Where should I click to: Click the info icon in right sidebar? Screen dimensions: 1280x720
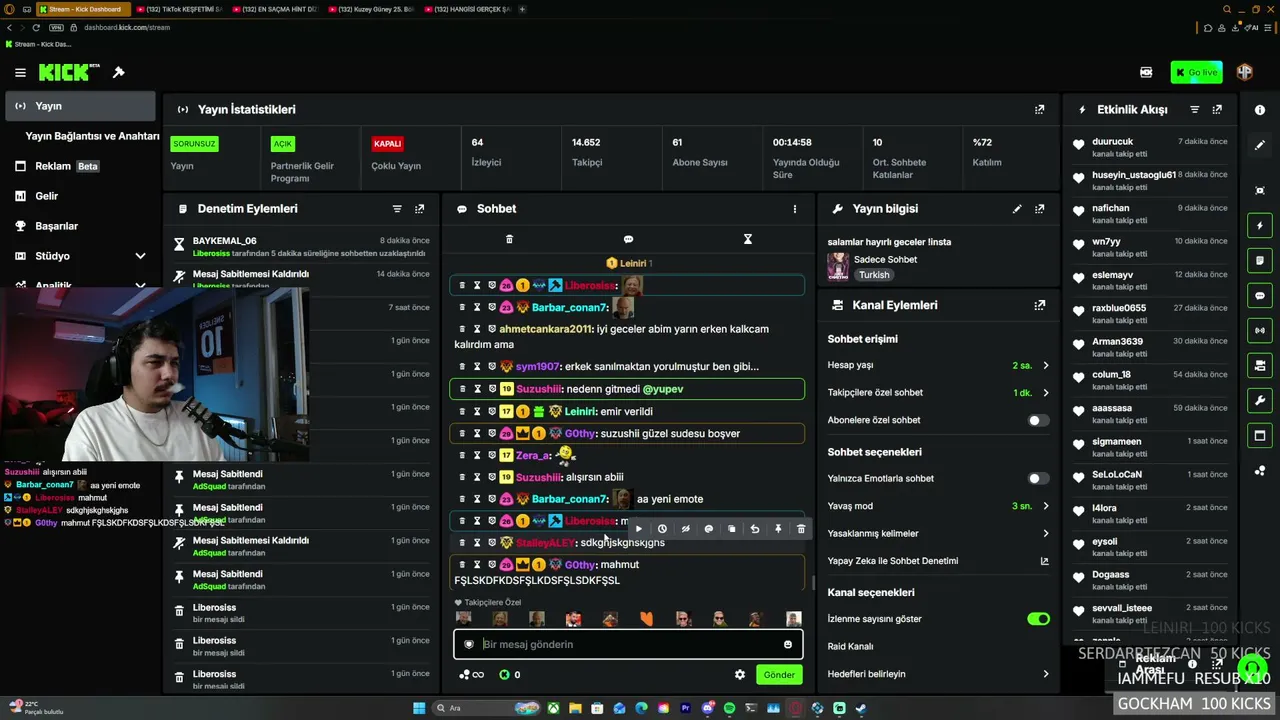(x=1260, y=110)
